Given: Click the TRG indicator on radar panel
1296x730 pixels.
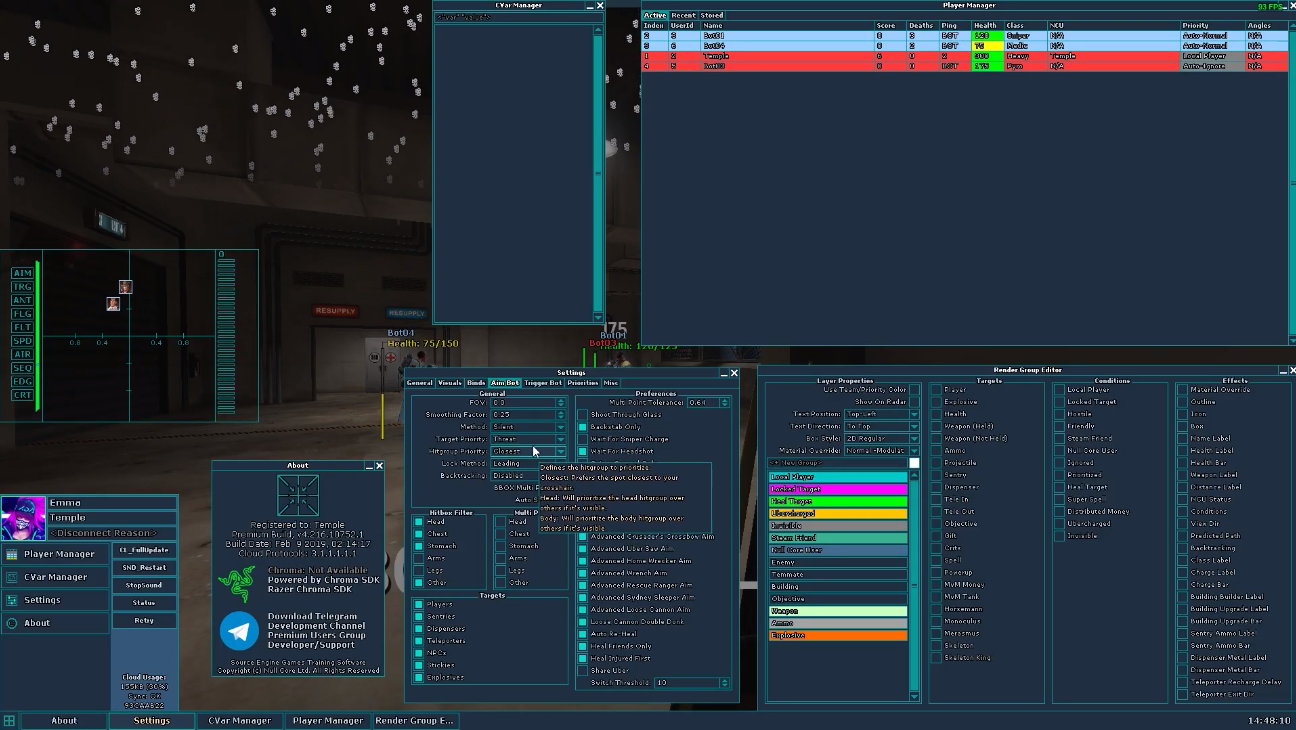Looking at the screenshot, I should (x=22, y=287).
